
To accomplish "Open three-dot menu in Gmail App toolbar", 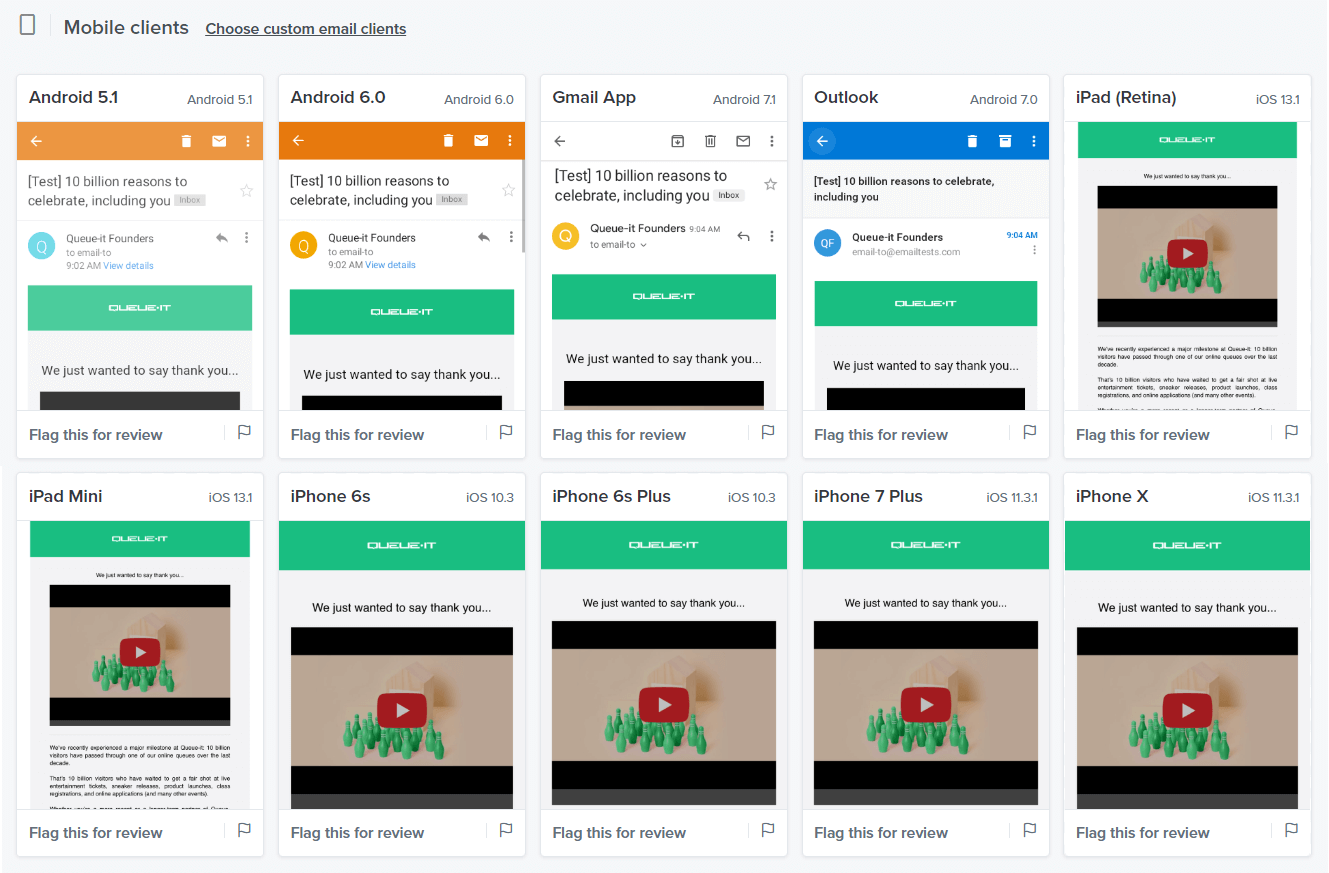I will point(772,142).
